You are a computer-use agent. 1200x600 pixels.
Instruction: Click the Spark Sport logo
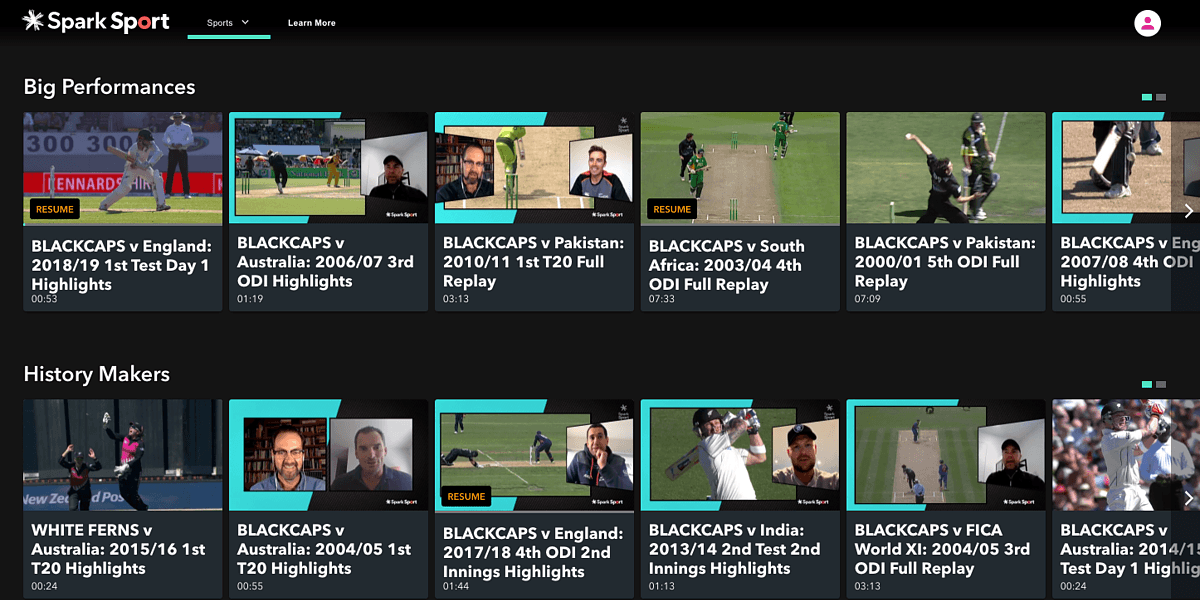point(96,22)
